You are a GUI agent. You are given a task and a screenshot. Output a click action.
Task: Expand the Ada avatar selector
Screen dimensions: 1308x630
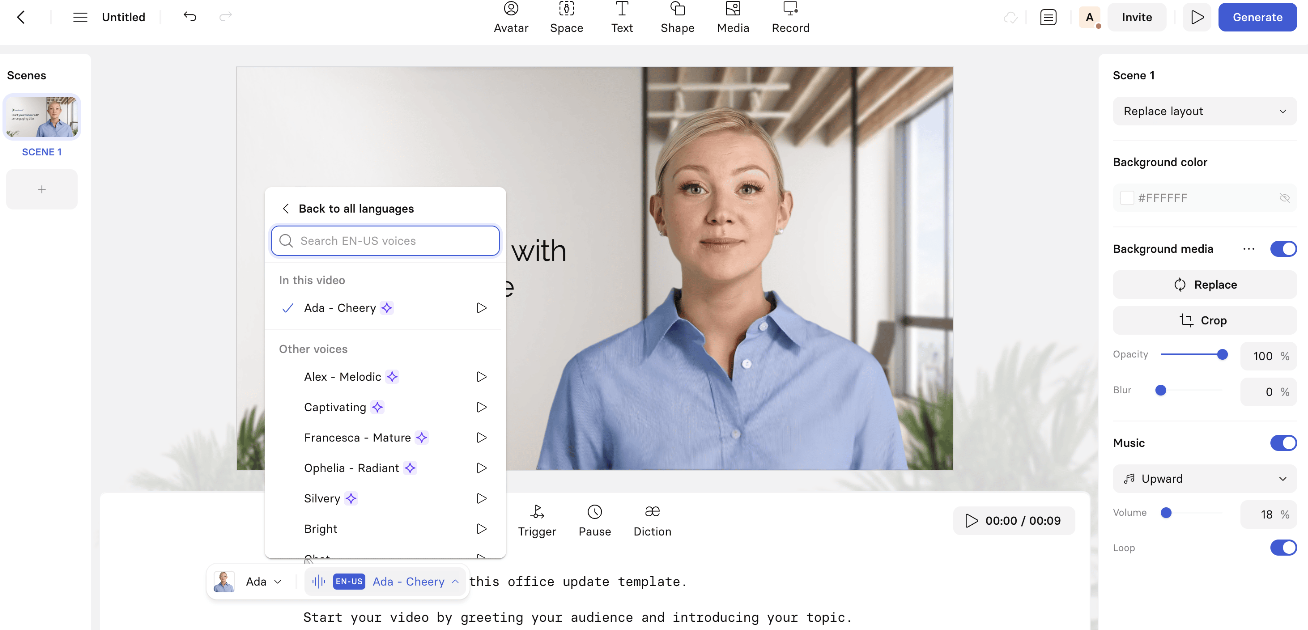coord(250,581)
